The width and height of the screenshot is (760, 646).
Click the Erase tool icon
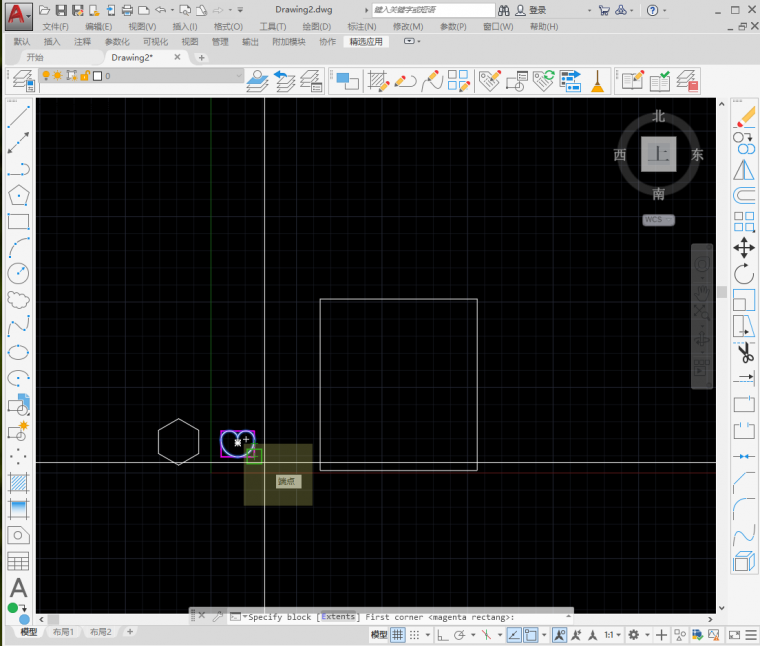coord(744,117)
